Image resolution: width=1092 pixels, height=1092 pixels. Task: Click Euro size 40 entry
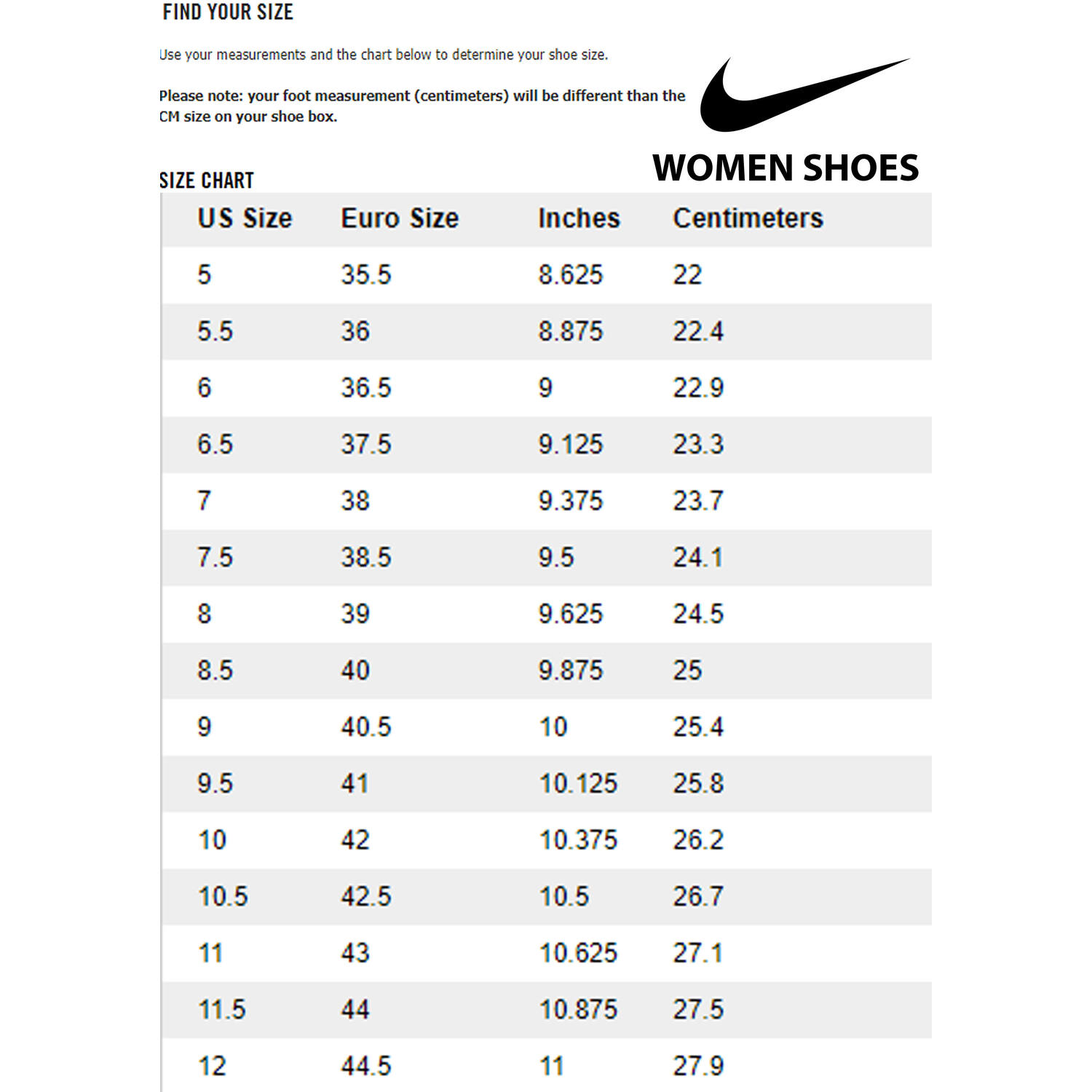coord(355,670)
